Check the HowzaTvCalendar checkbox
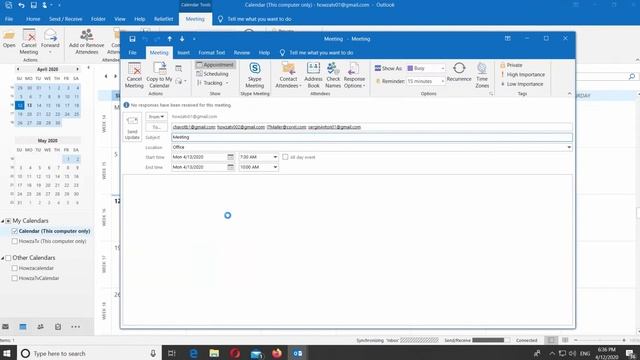Screen dimensions: 640x360 (x=15, y=278)
